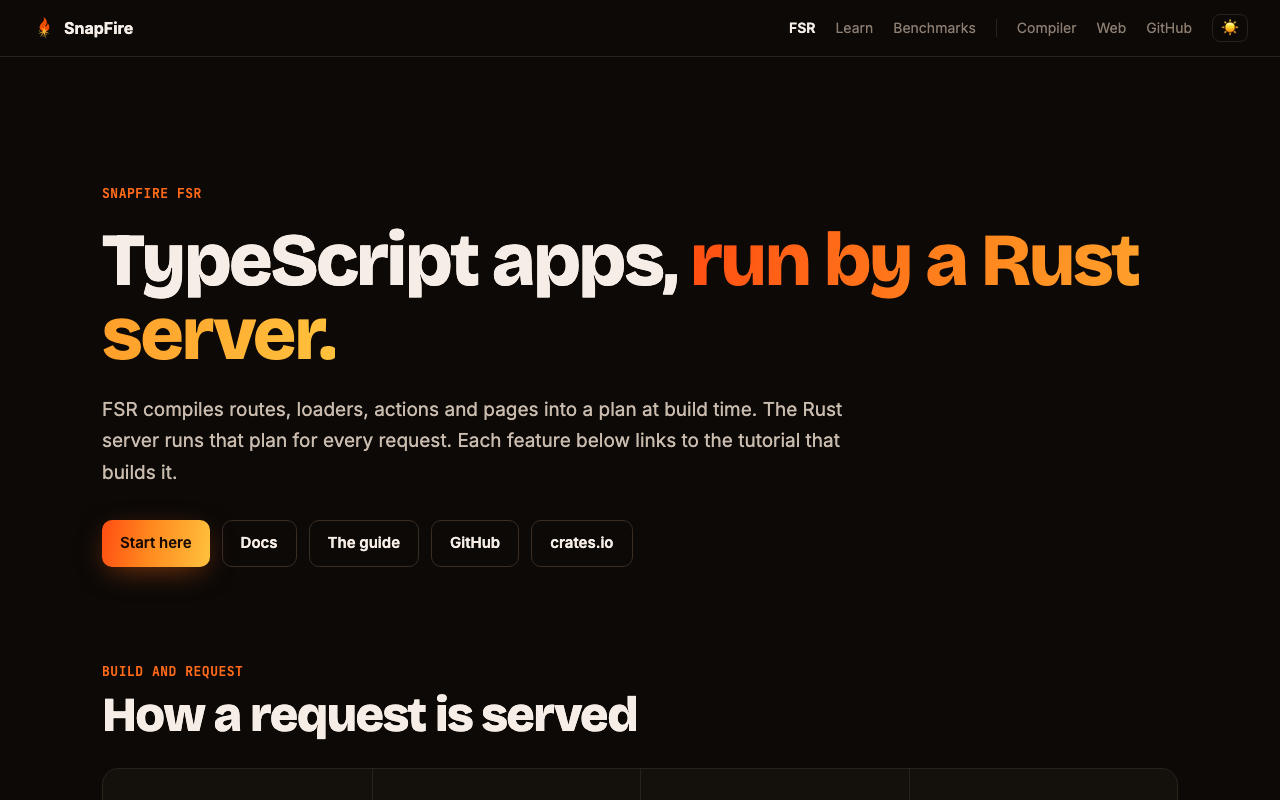Click the crates.io button

(x=582, y=543)
